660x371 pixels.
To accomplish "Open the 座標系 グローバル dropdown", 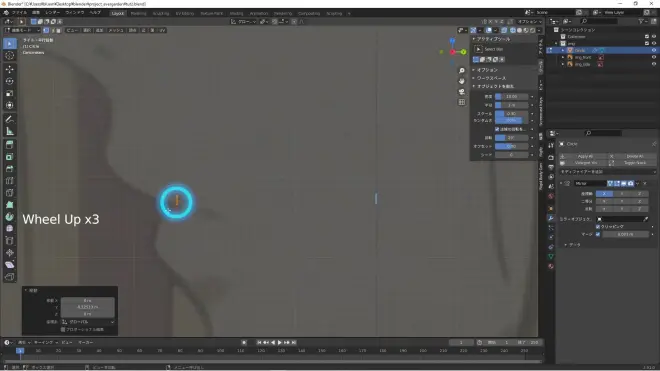I will (88, 322).
